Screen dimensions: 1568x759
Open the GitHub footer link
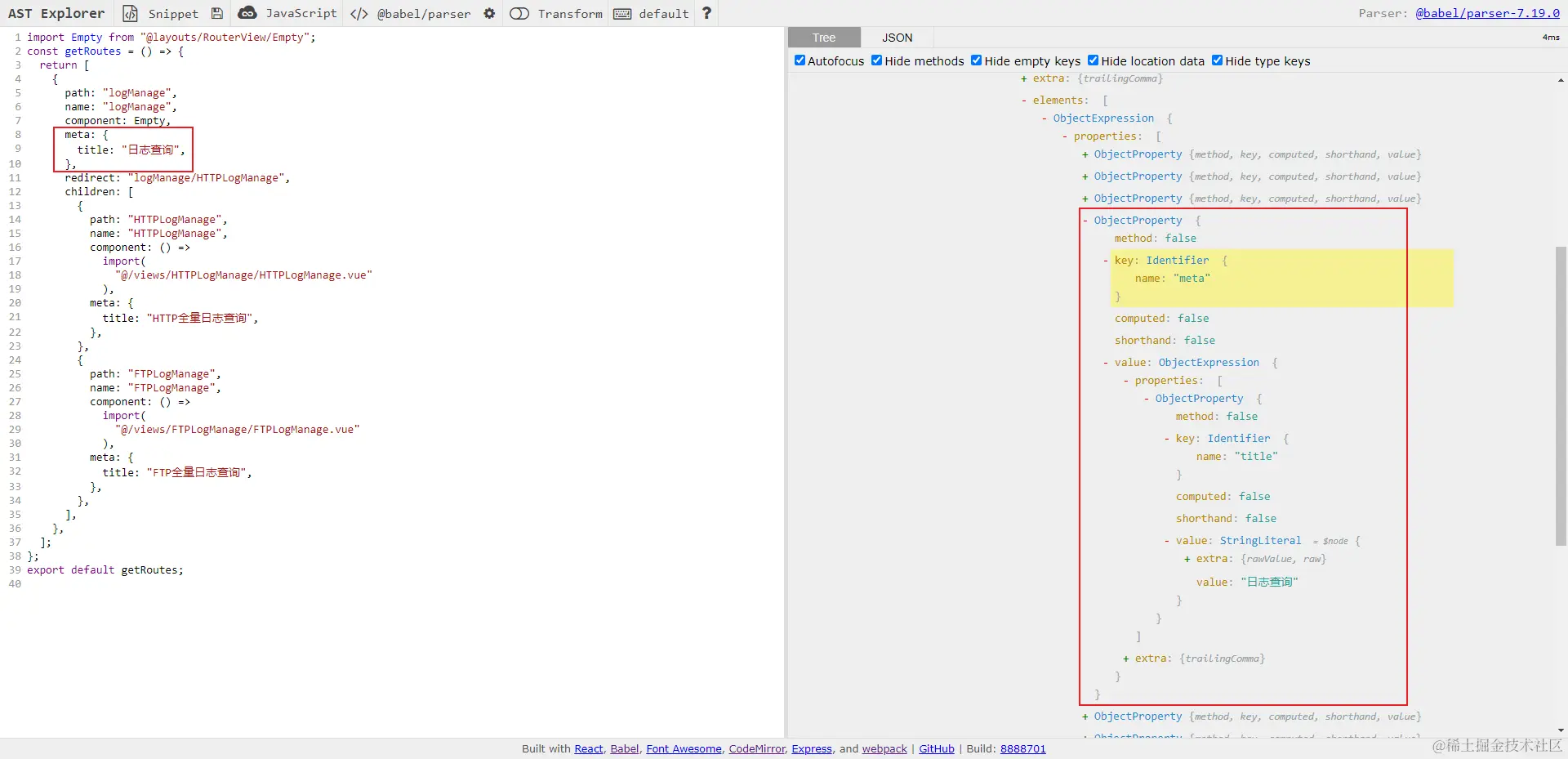click(x=936, y=748)
